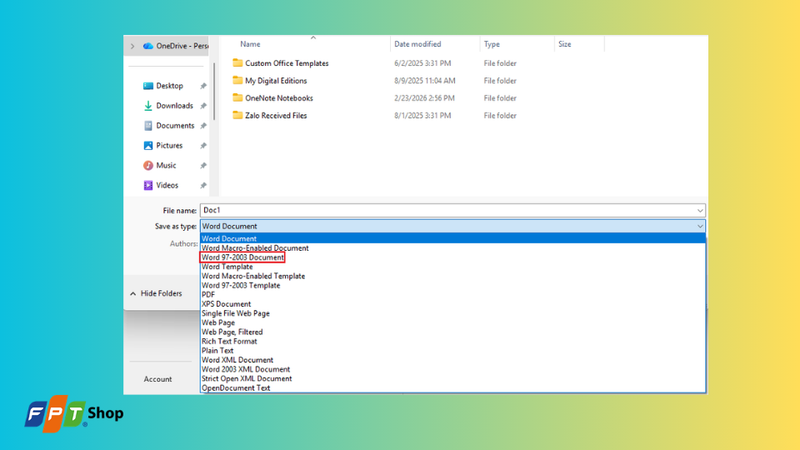Viewport: 800px width, 450px height.
Task: Click the File name input field
Action: pyautogui.click(x=453, y=210)
